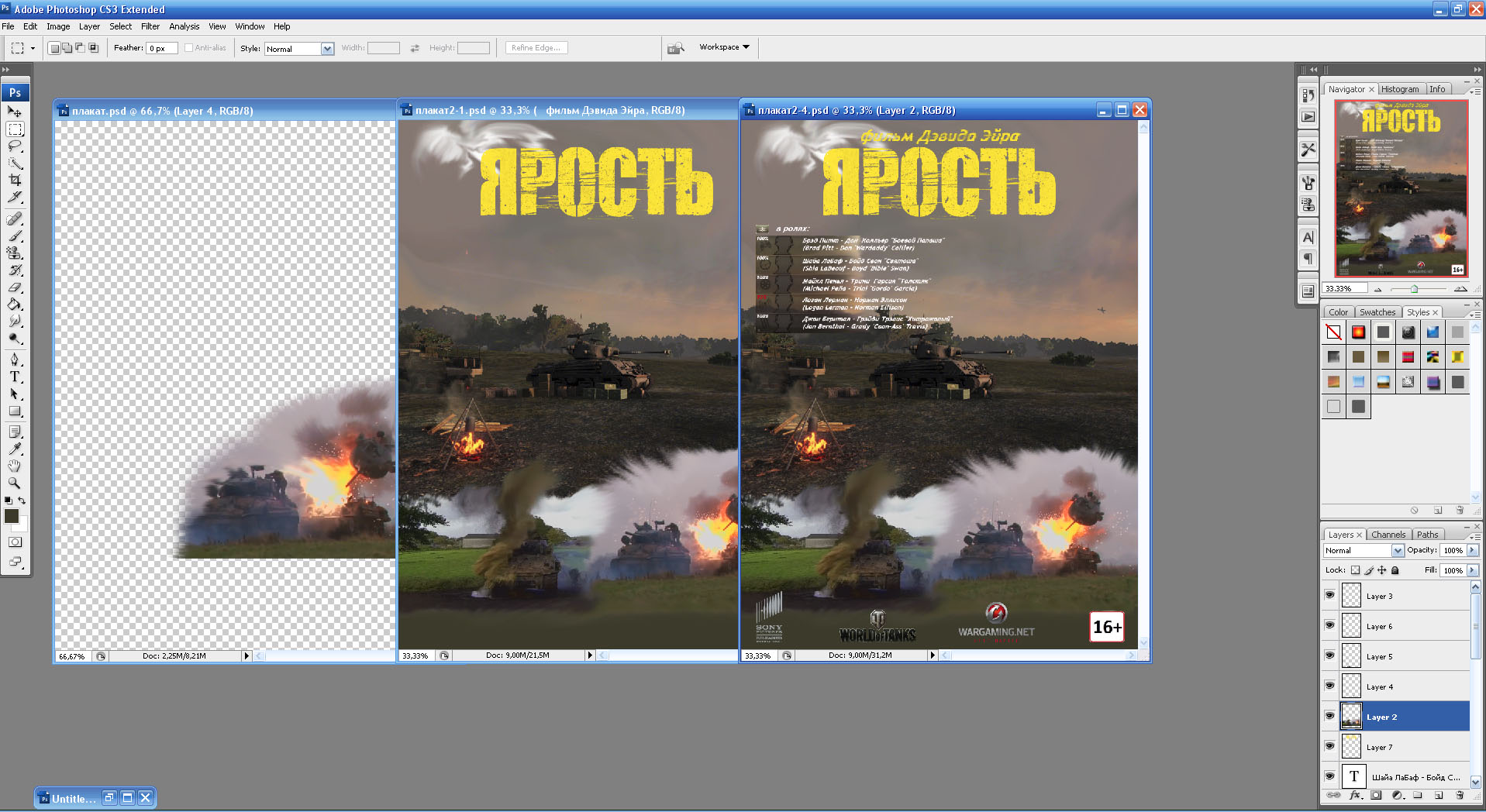Select the Crop tool

tap(15, 180)
